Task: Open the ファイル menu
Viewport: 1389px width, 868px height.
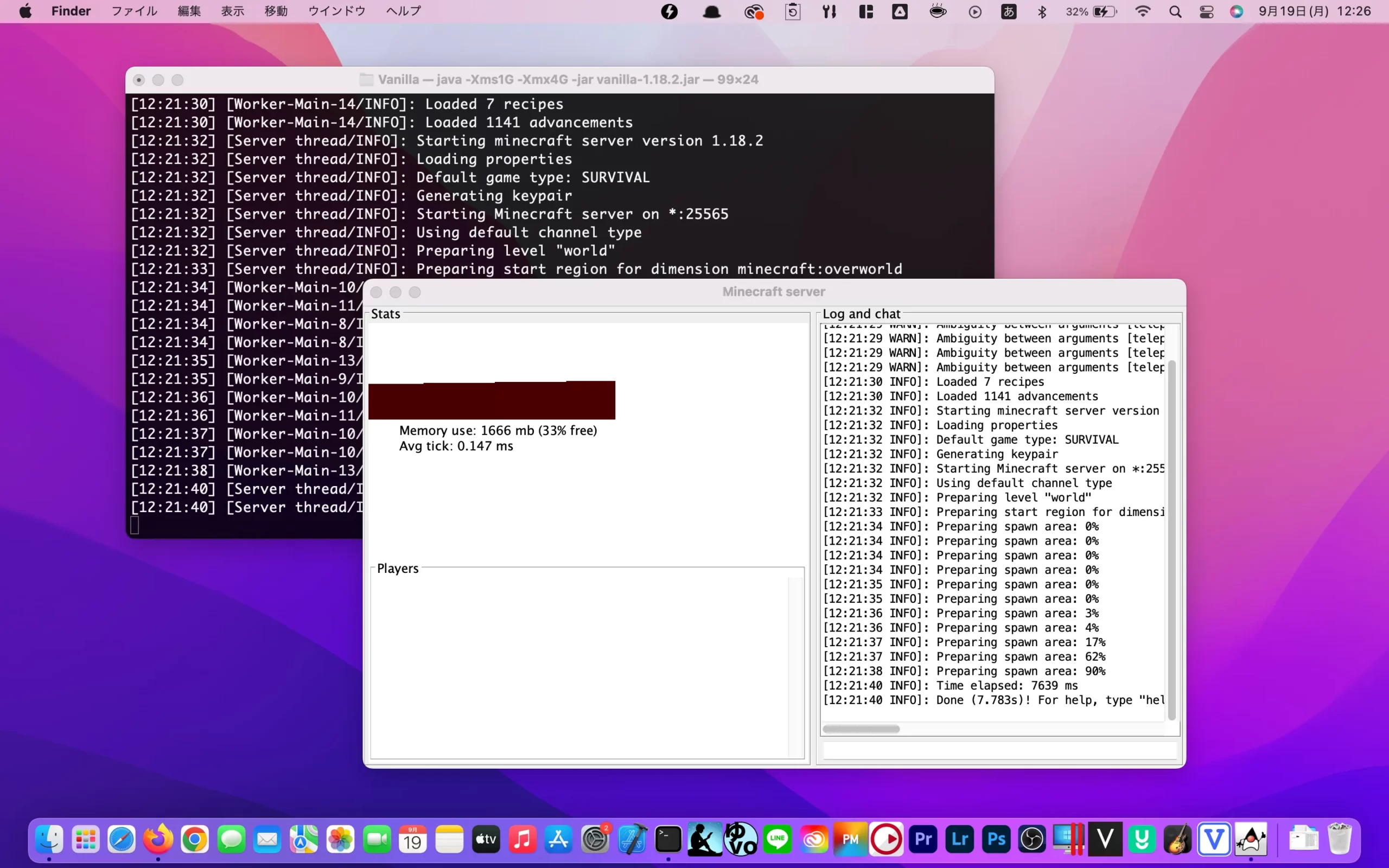Action: 133,11
